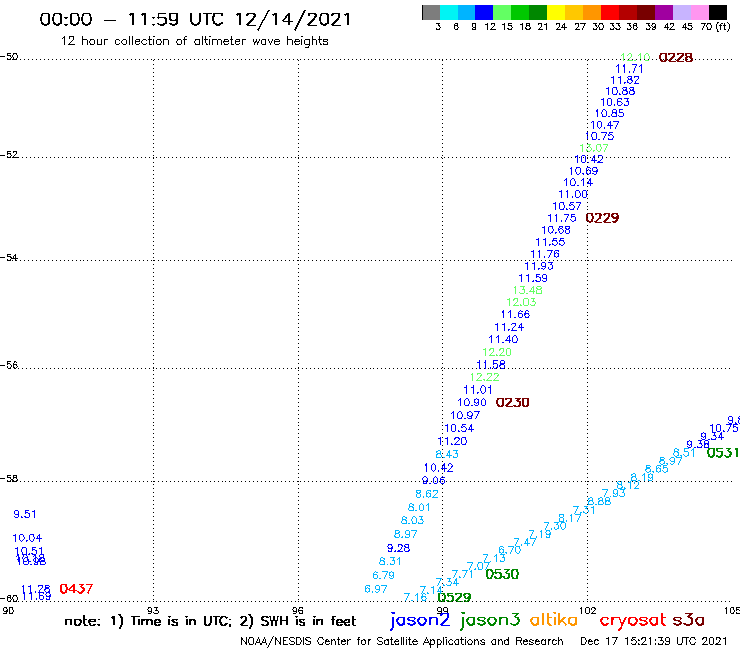
Task: Select the cryosat satellite legend label
Action: 632,621
